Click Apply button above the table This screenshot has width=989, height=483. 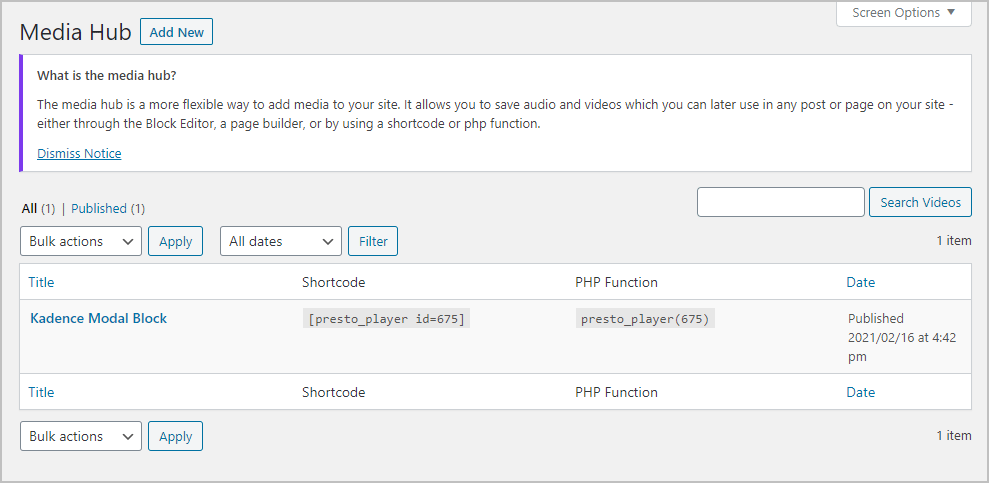click(175, 241)
